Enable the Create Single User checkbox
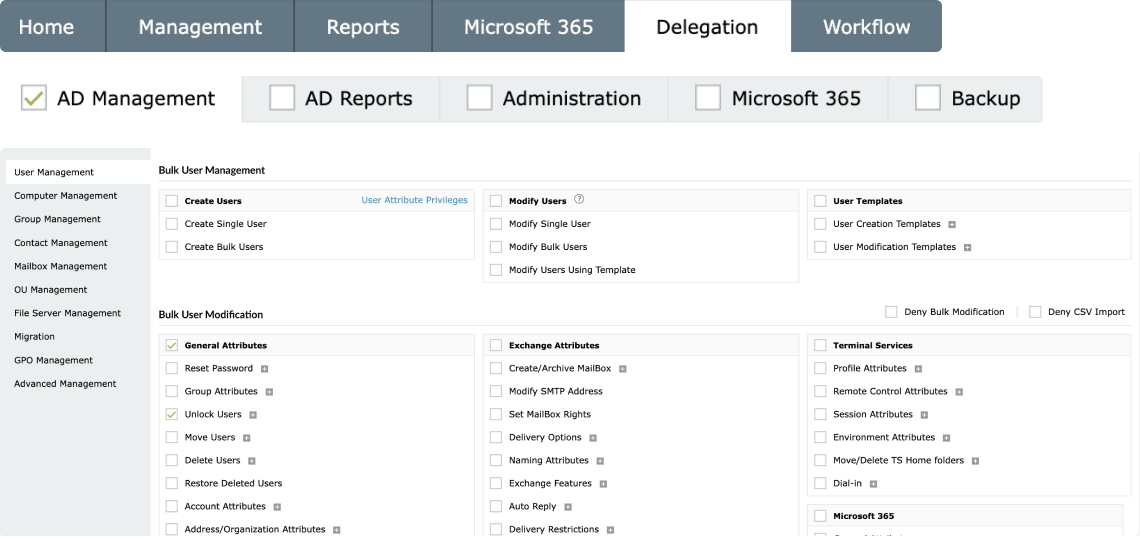This screenshot has height=538, width=1140. (x=172, y=224)
